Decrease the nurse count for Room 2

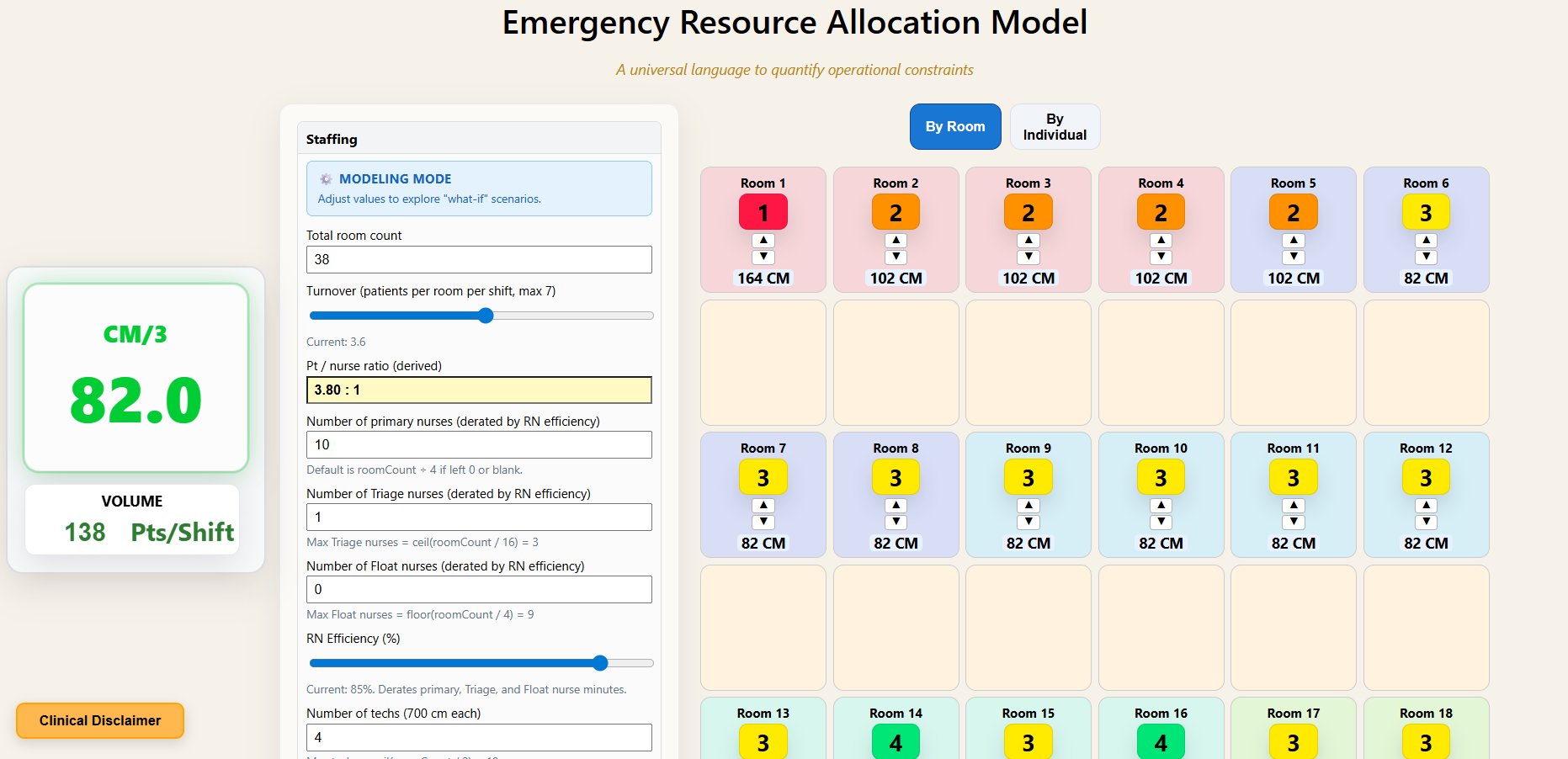point(896,257)
